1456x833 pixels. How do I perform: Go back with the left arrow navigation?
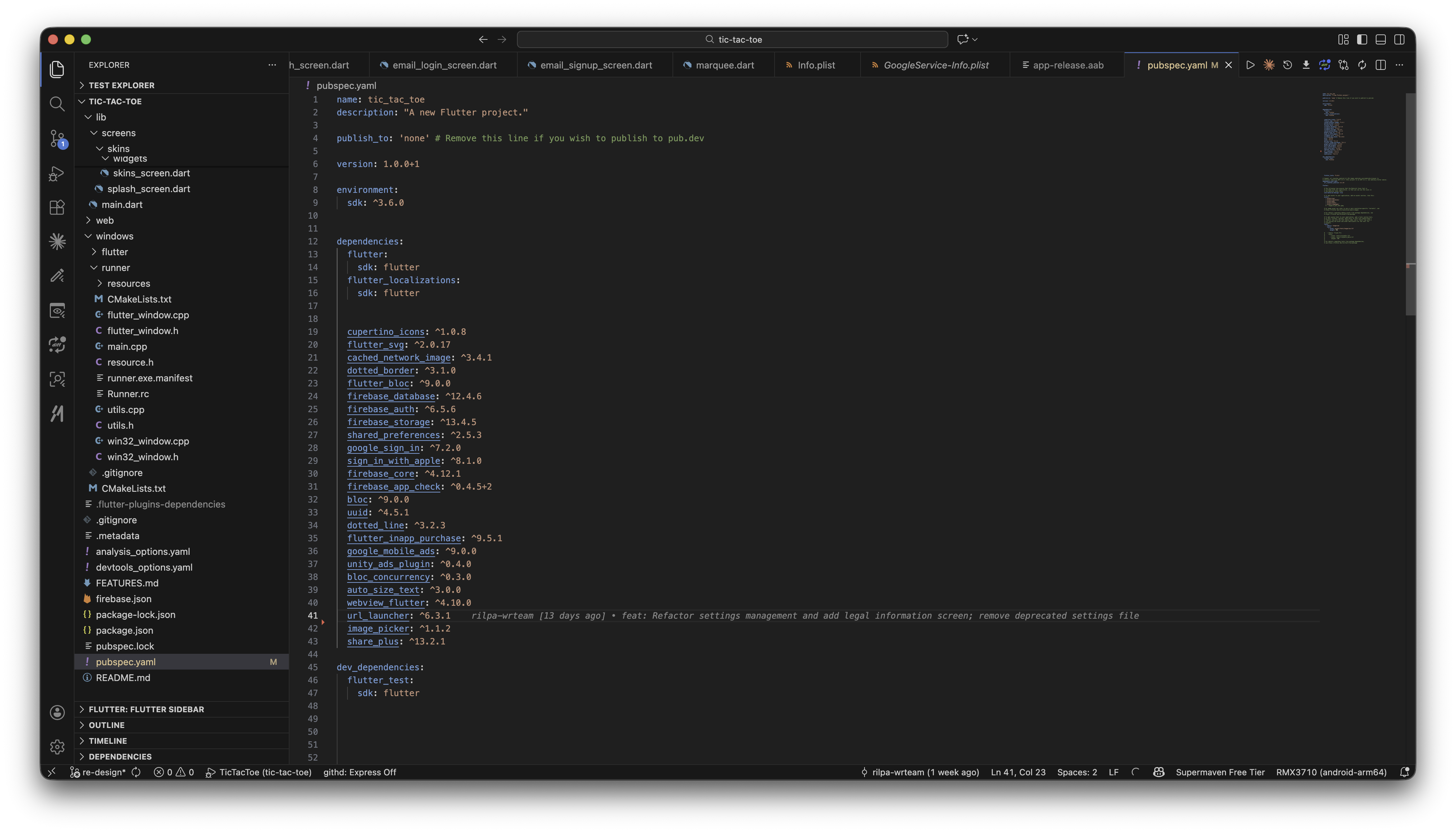(483, 39)
